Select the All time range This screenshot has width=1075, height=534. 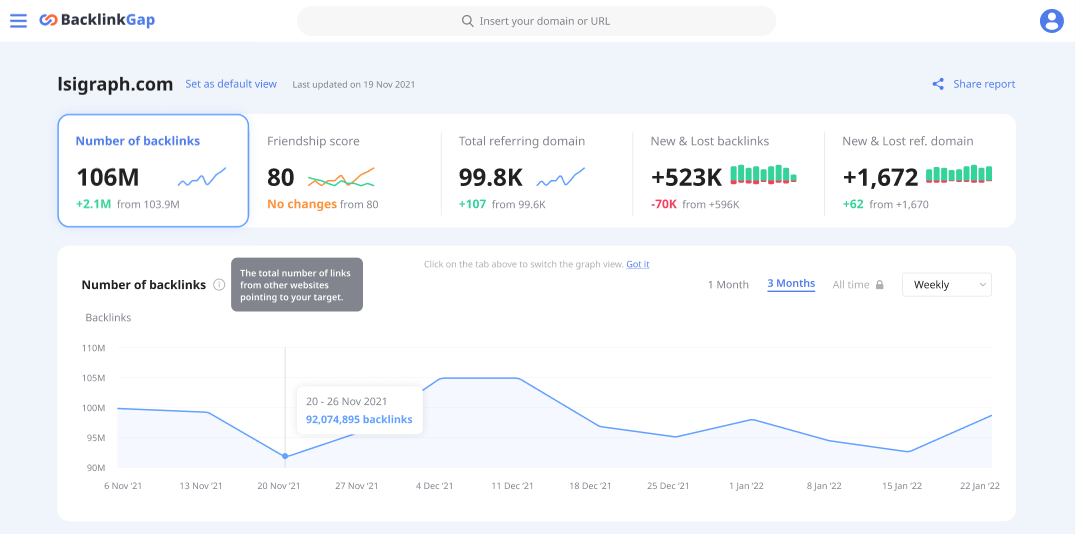(x=851, y=284)
